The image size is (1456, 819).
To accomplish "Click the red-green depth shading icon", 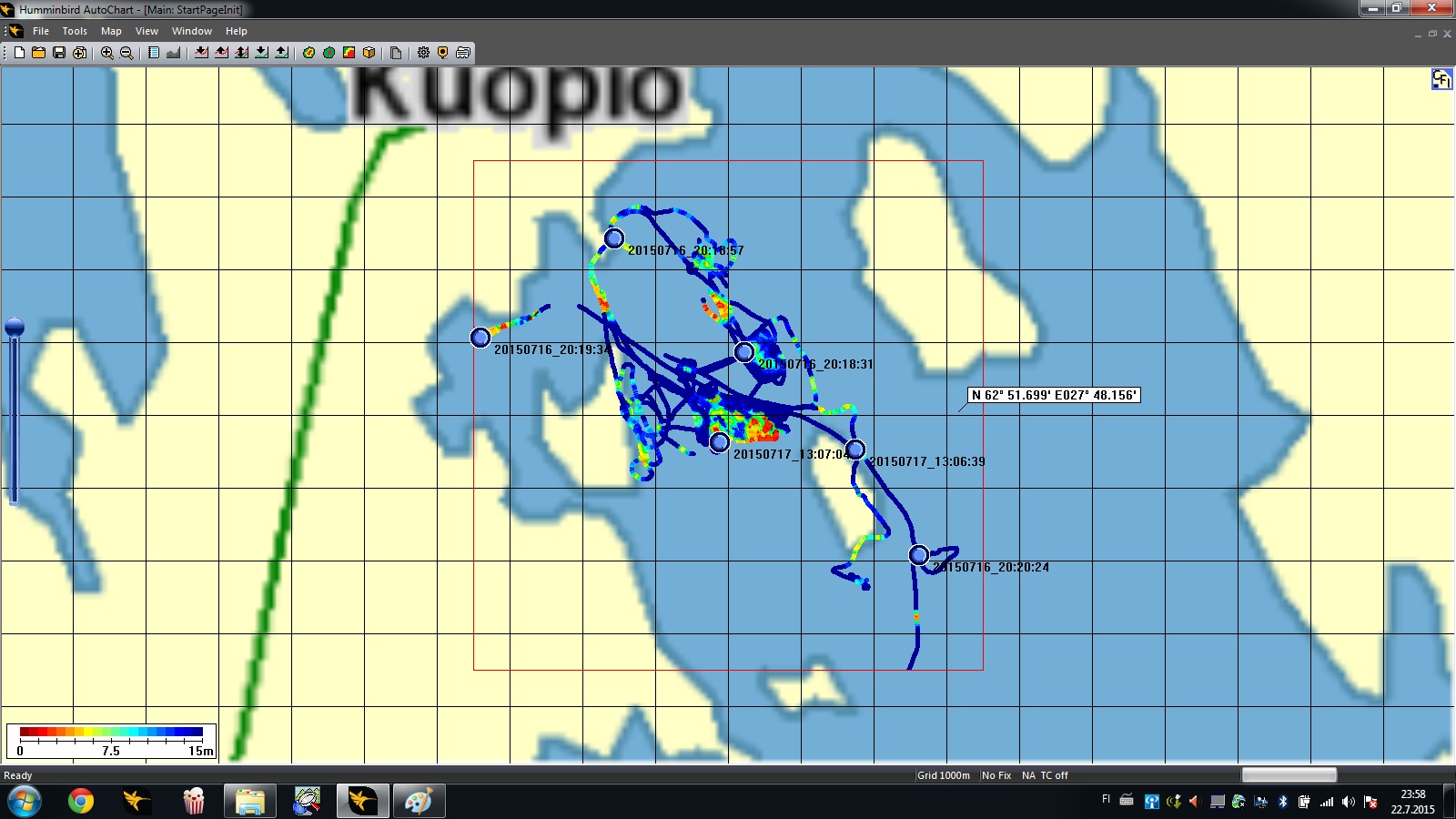I will tap(349, 53).
